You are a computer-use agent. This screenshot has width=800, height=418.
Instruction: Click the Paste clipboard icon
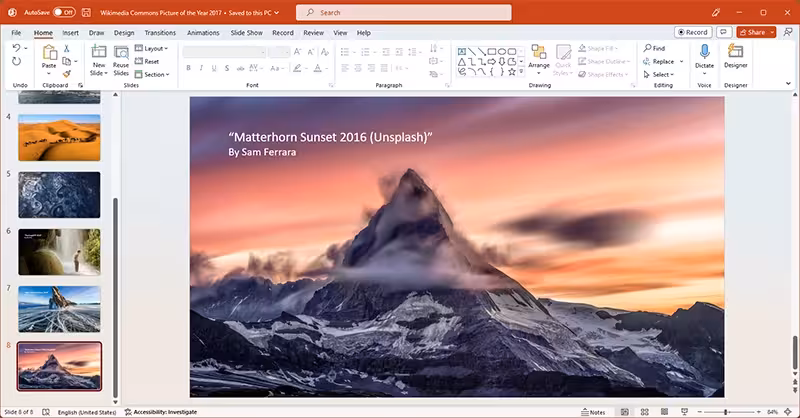(49, 53)
